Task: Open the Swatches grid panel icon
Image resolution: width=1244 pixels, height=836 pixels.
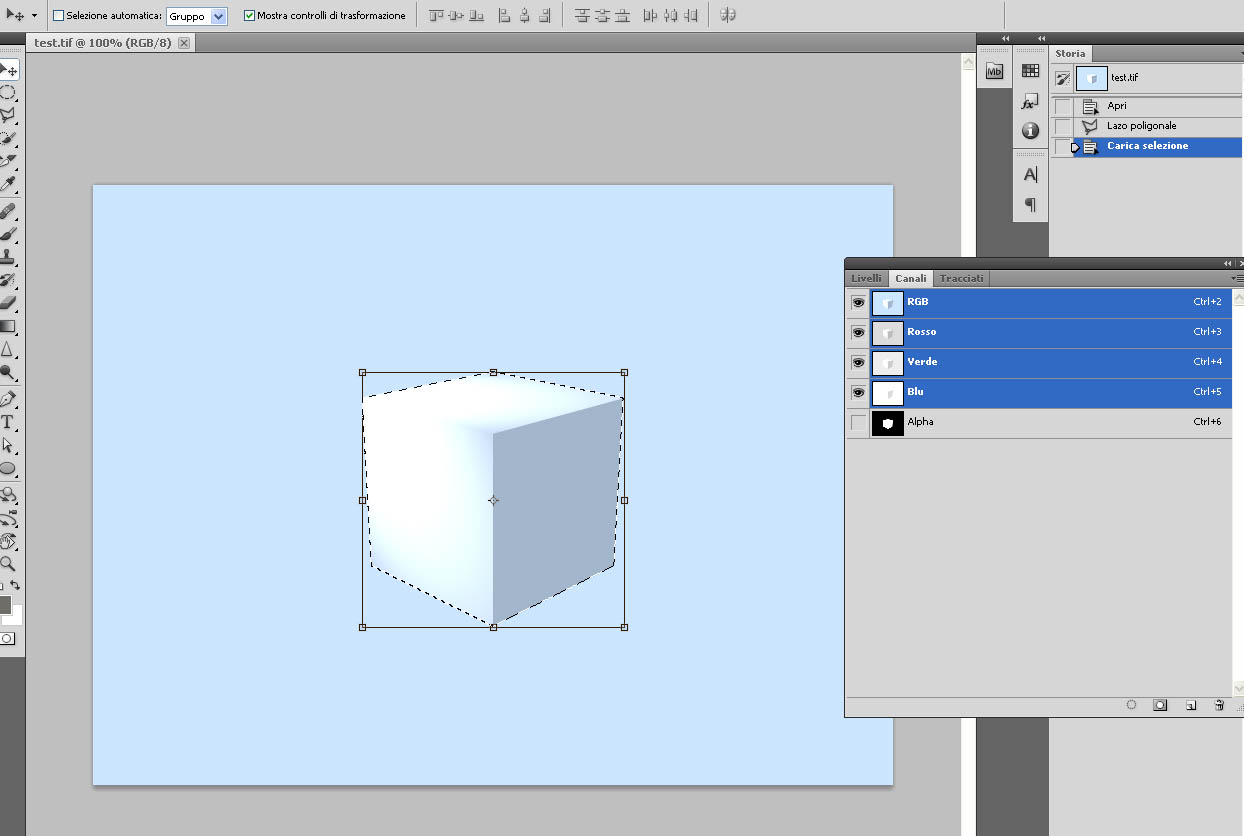Action: [x=1030, y=71]
